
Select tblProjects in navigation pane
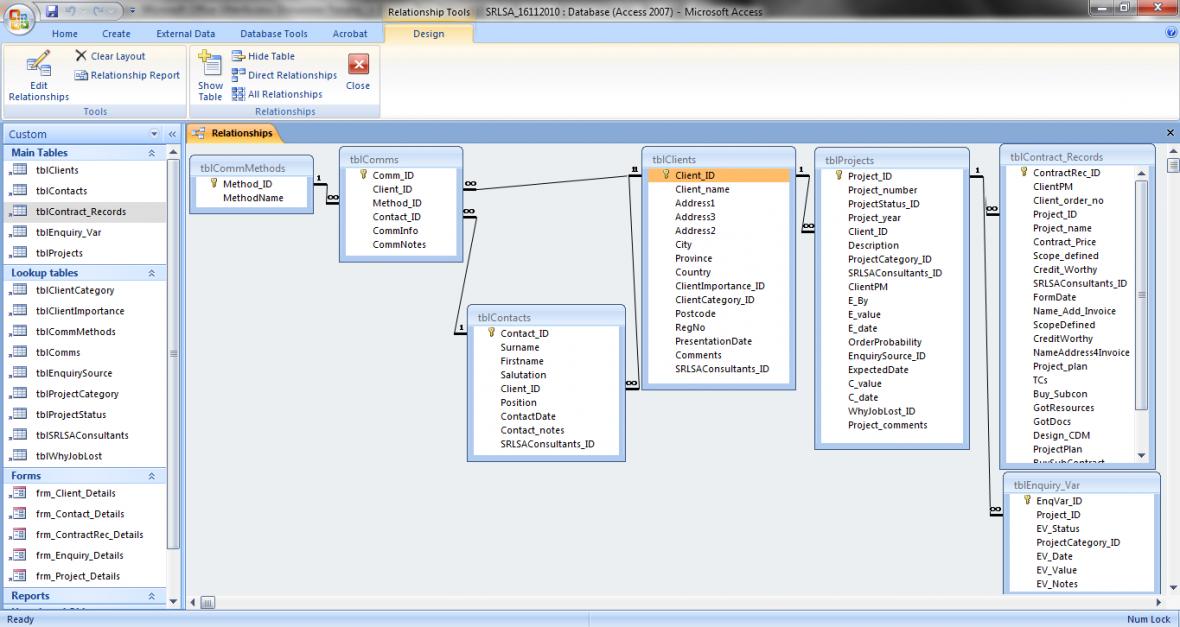pos(59,253)
